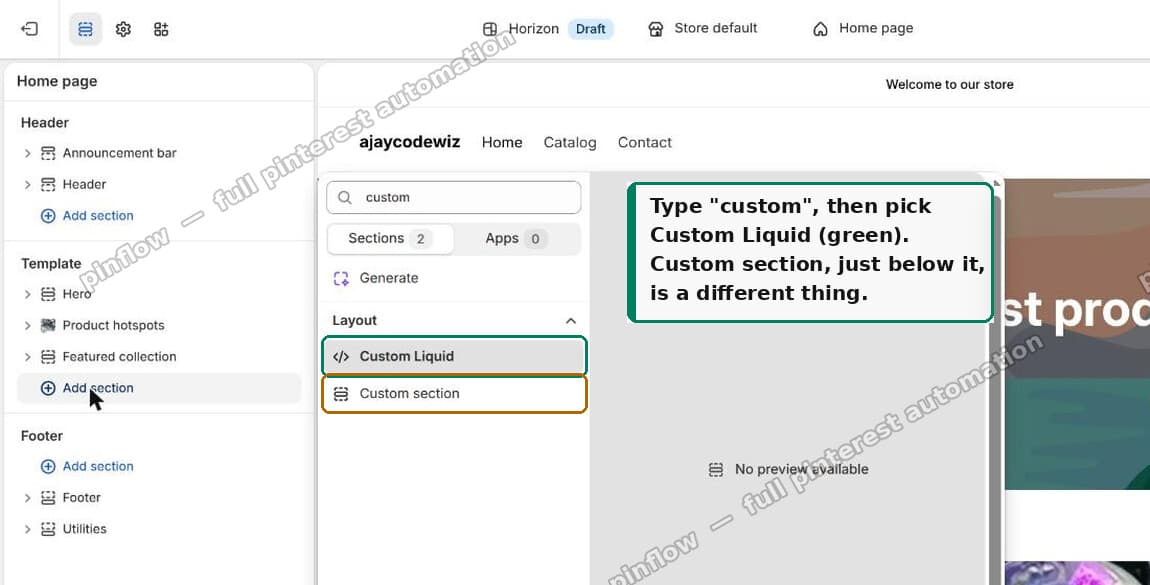Select Custom Liquid from Layout list

coord(455,357)
